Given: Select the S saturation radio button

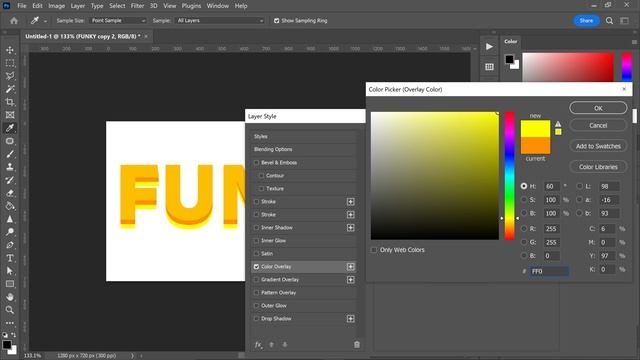Looking at the screenshot, I should point(524,200).
